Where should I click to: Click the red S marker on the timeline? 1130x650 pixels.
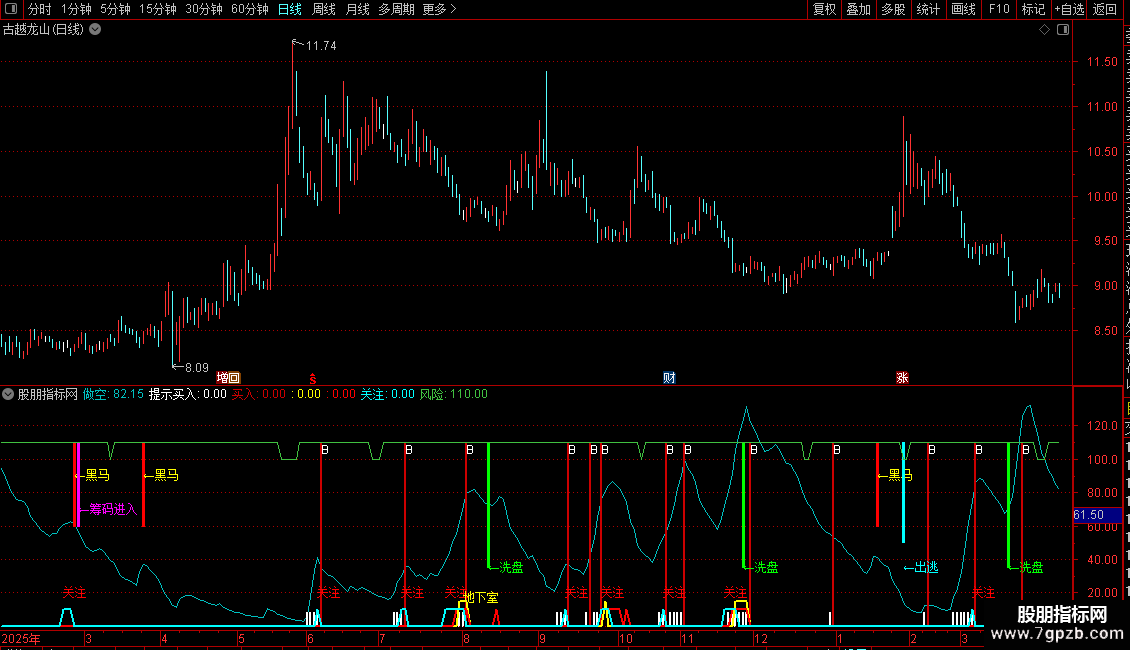[x=313, y=378]
